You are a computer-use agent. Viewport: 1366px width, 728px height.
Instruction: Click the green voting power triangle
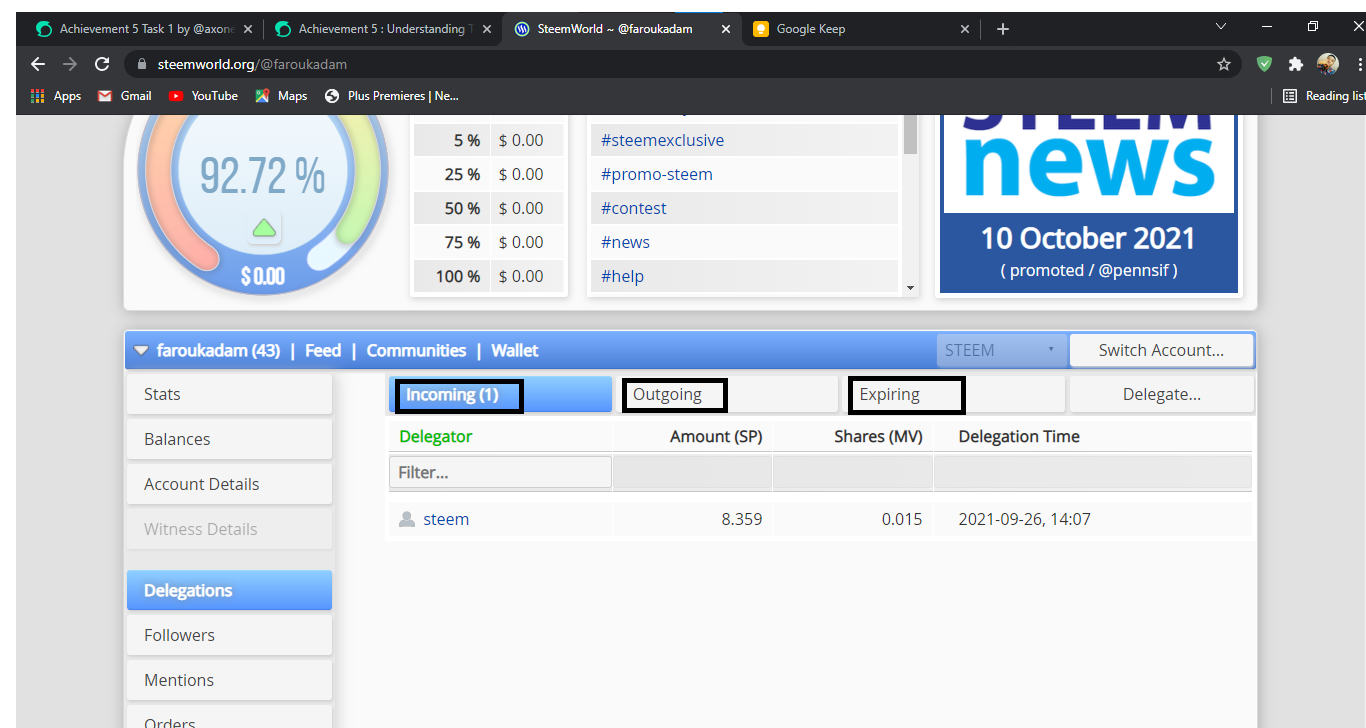(264, 228)
